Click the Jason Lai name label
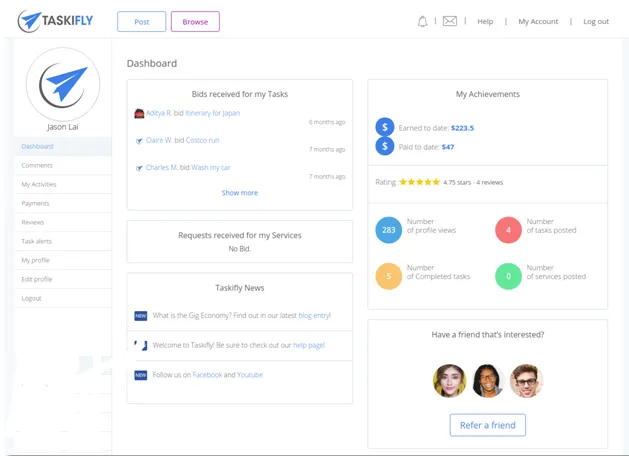629x456 pixels. tap(63, 127)
